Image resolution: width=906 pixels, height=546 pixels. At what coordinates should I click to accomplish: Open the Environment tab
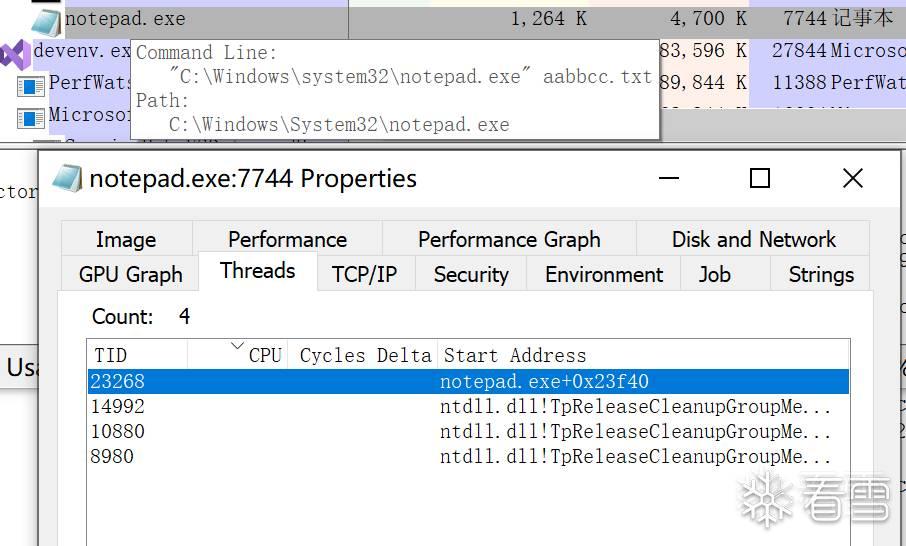pyautogui.click(x=604, y=275)
